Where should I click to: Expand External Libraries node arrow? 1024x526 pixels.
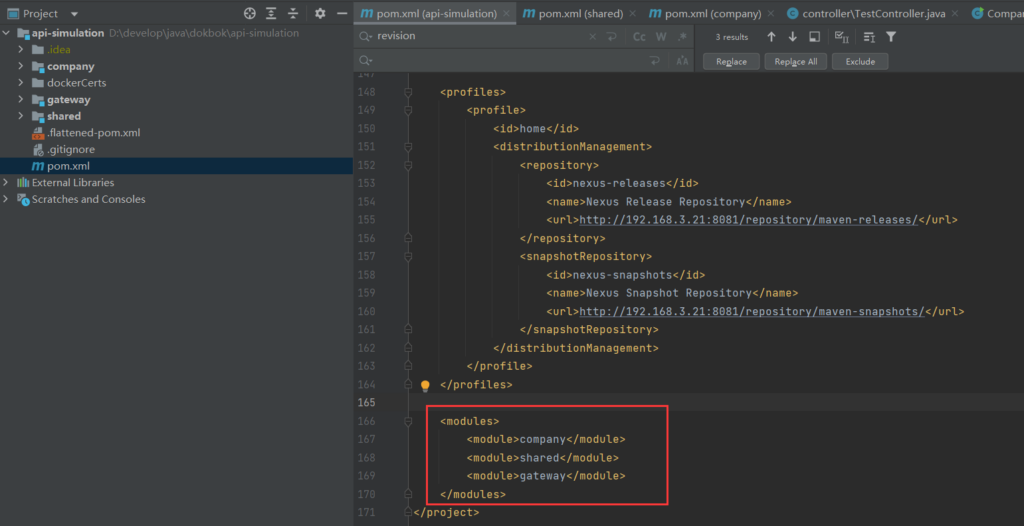[7, 182]
